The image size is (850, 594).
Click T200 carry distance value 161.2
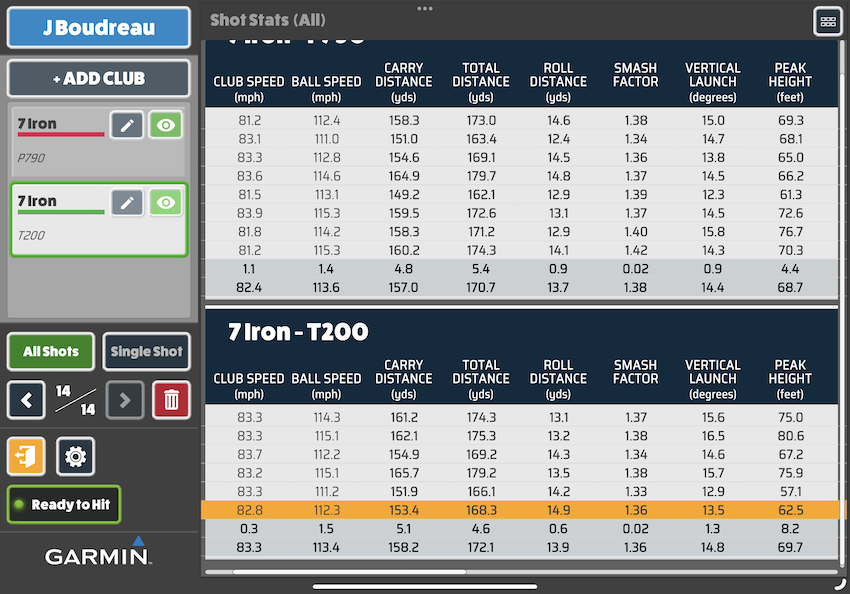[x=404, y=417]
